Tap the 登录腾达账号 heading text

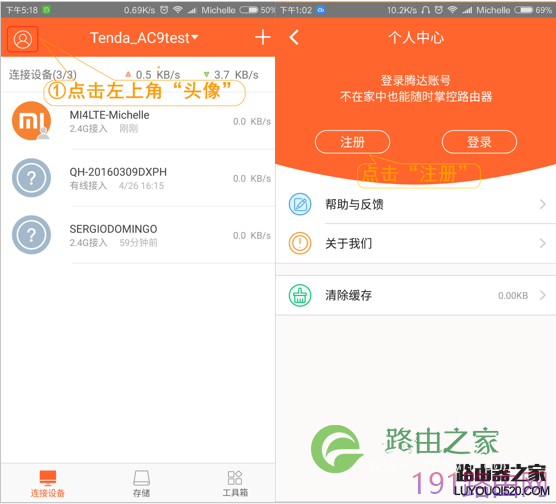click(x=416, y=81)
